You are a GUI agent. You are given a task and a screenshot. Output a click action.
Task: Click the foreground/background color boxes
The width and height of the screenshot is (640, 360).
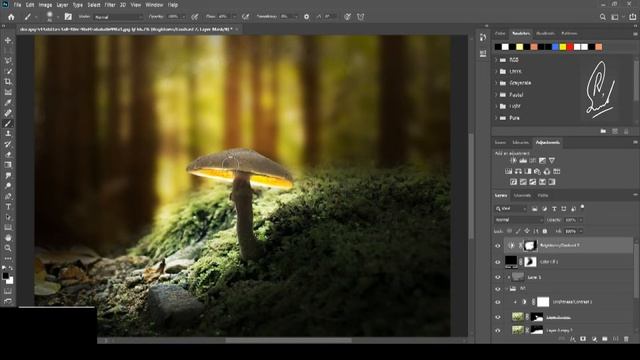click(7, 278)
